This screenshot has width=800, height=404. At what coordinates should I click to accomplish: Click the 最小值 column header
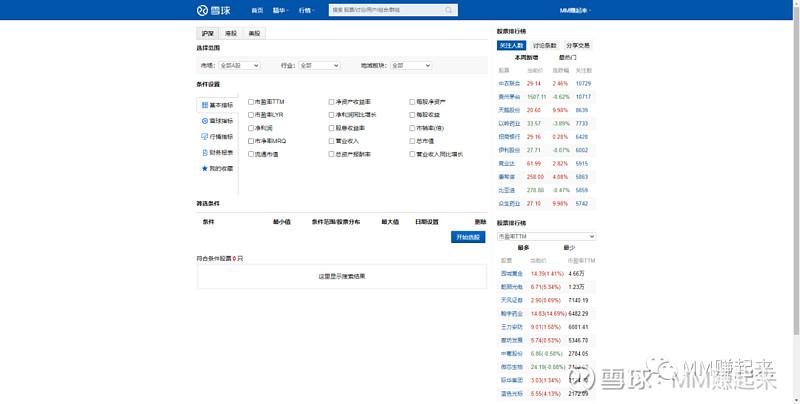point(282,222)
